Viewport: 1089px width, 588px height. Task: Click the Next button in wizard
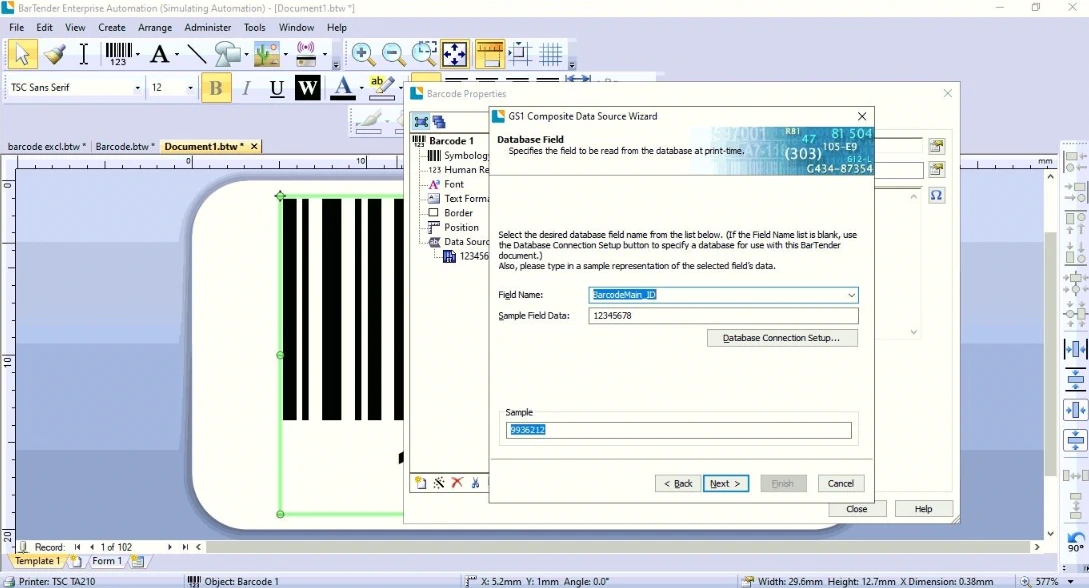coord(726,483)
